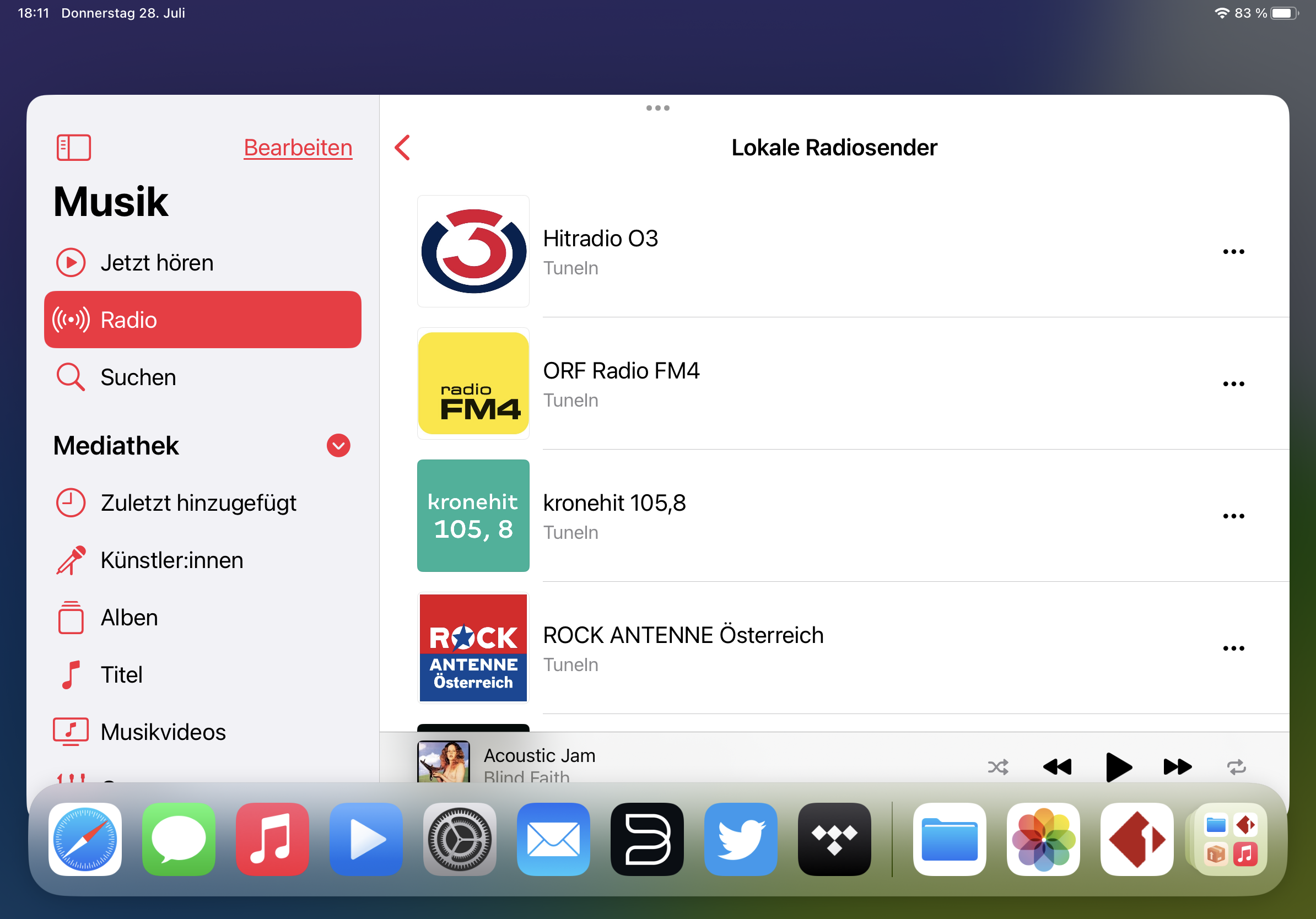Open red diamond app in dock

pyautogui.click(x=1137, y=839)
